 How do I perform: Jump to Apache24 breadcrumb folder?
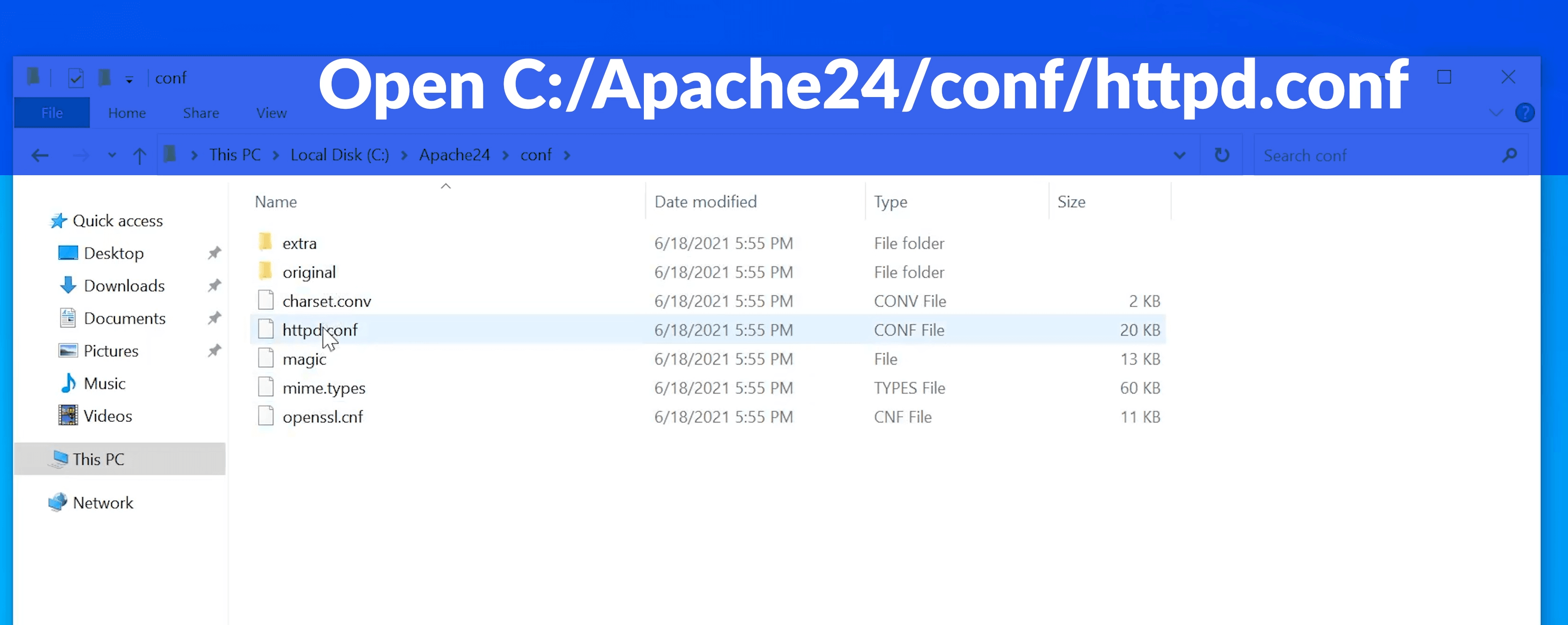[x=454, y=155]
